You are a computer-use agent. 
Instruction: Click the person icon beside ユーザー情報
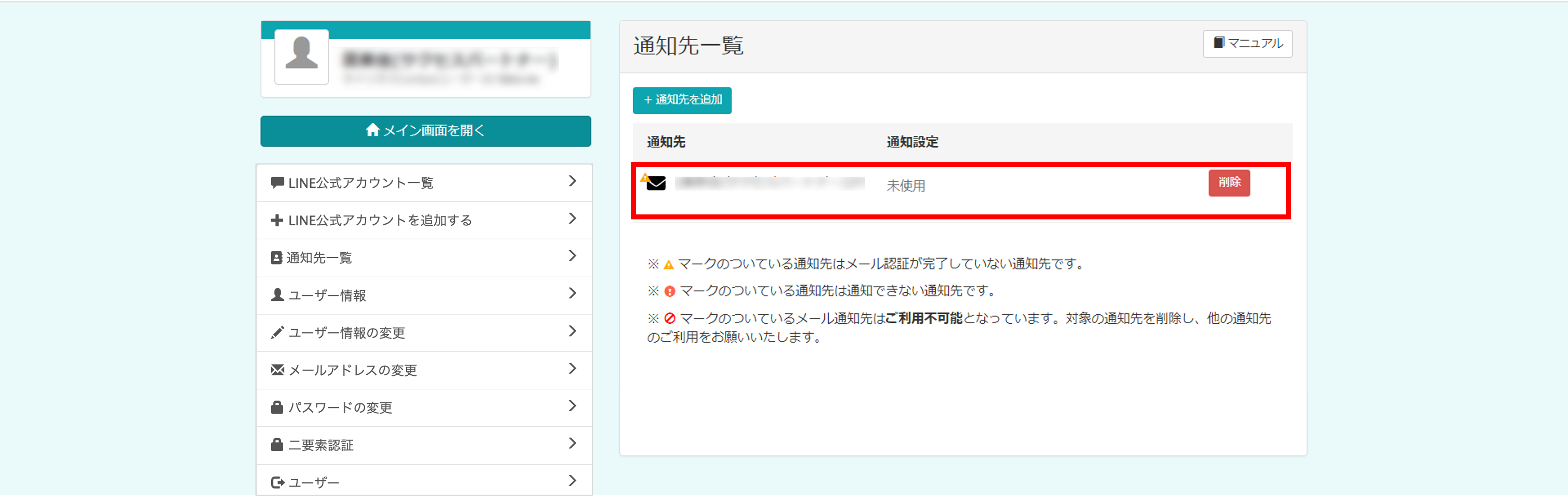pos(277,295)
